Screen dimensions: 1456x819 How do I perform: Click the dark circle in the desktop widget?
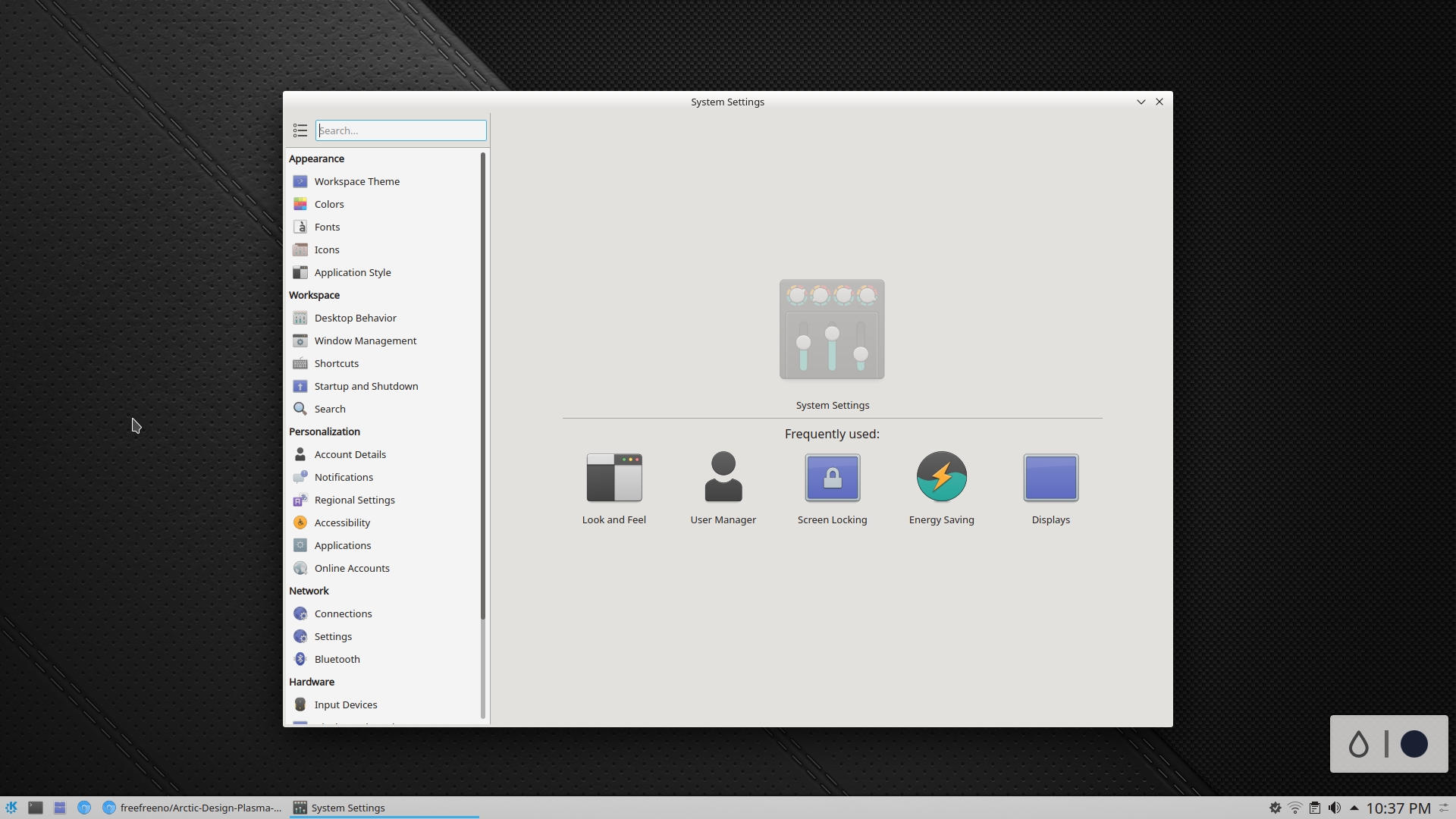click(1414, 744)
